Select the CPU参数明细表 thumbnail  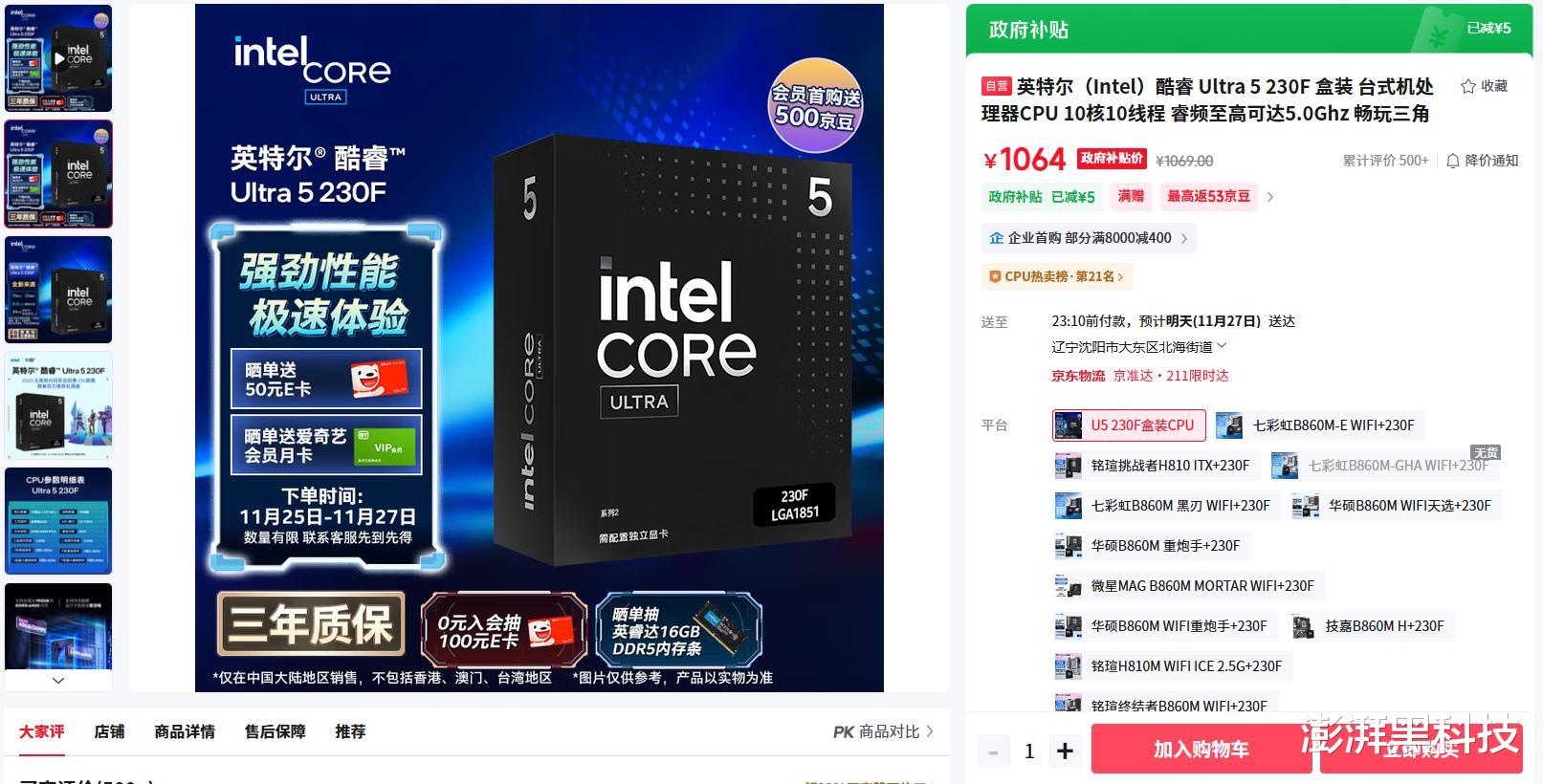pyautogui.click(x=58, y=521)
